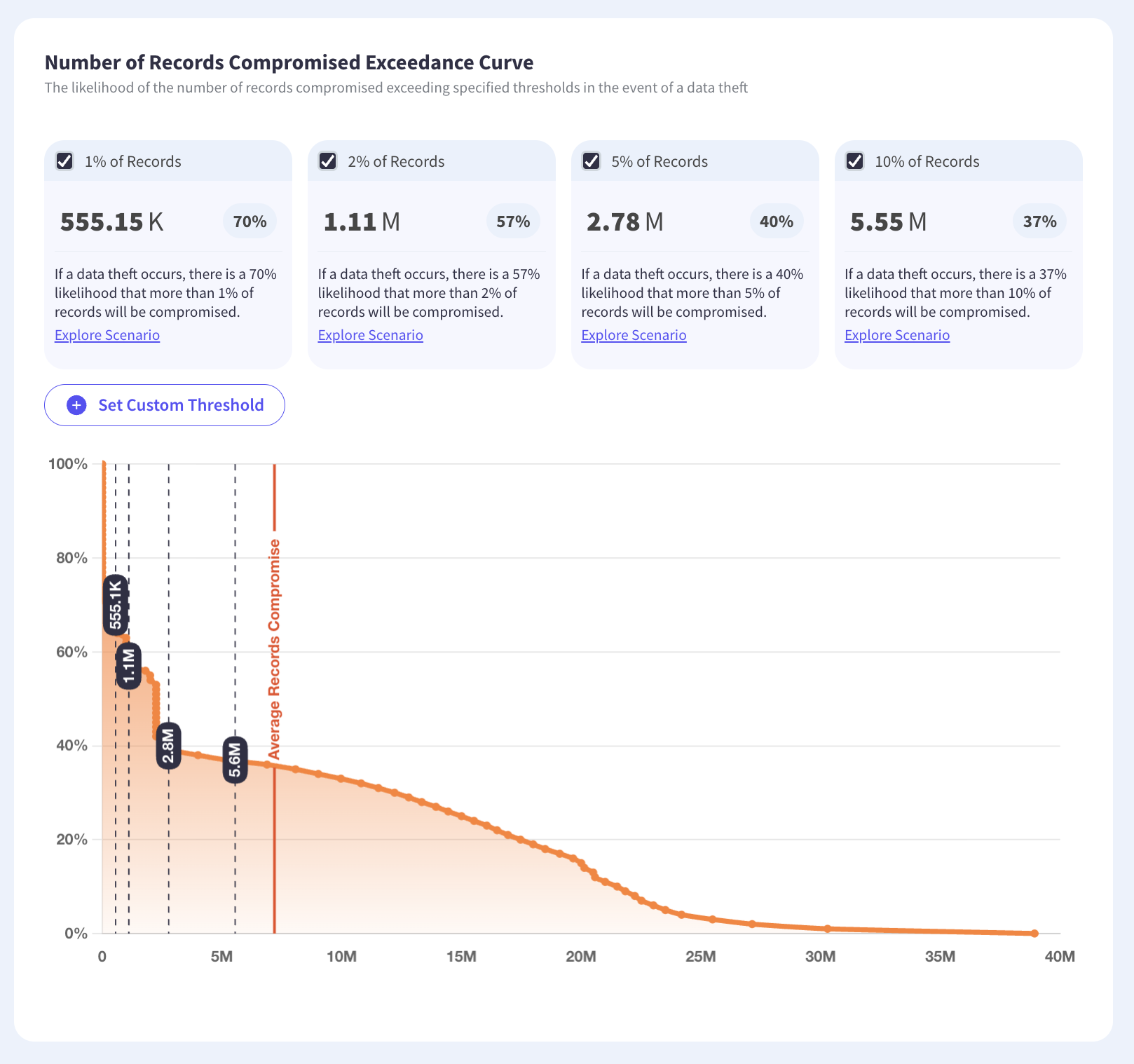Click the 2% of Records card label
Viewport: 1134px width, 1064px height.
(x=397, y=161)
